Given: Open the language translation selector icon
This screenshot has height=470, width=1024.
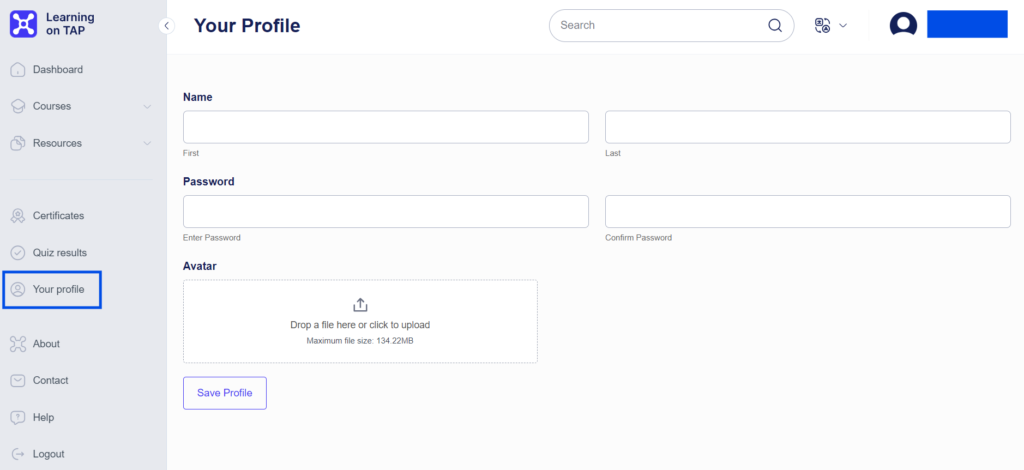Looking at the screenshot, I should click(x=823, y=26).
